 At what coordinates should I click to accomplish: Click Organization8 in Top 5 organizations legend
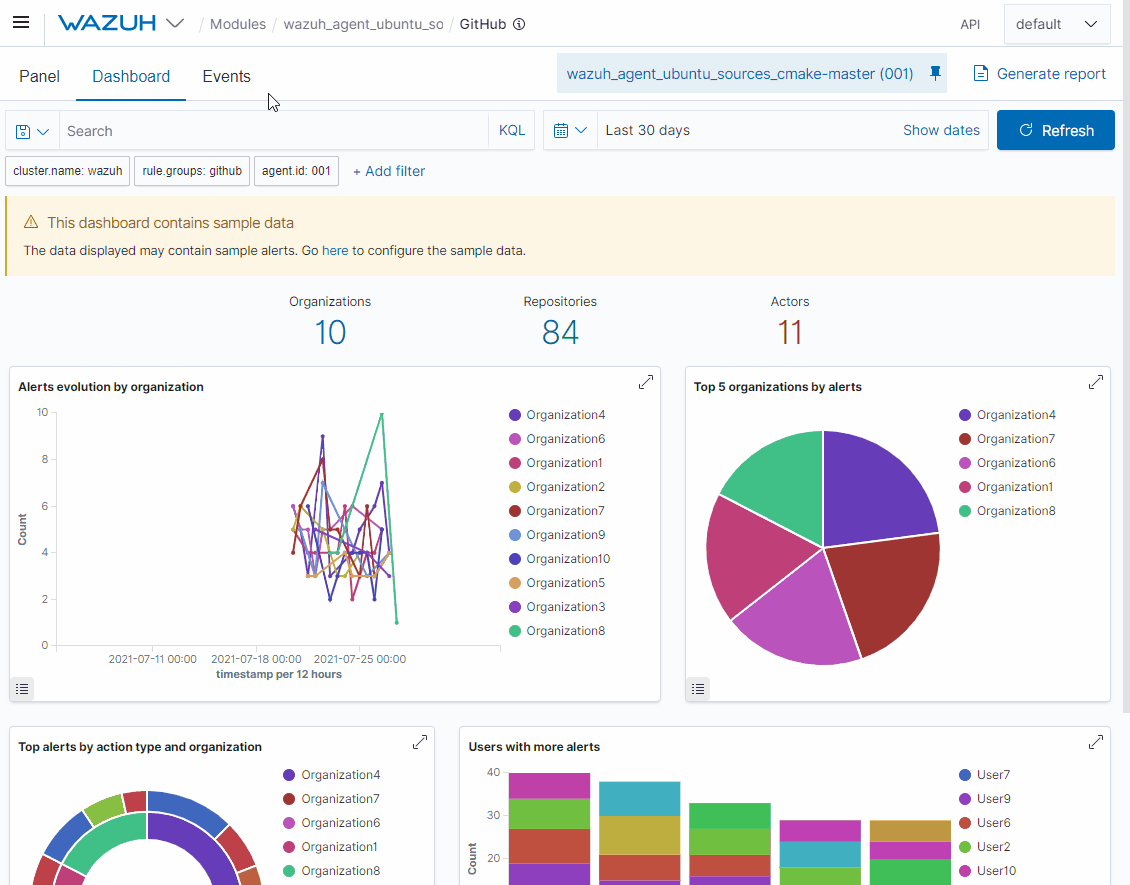pos(1007,511)
